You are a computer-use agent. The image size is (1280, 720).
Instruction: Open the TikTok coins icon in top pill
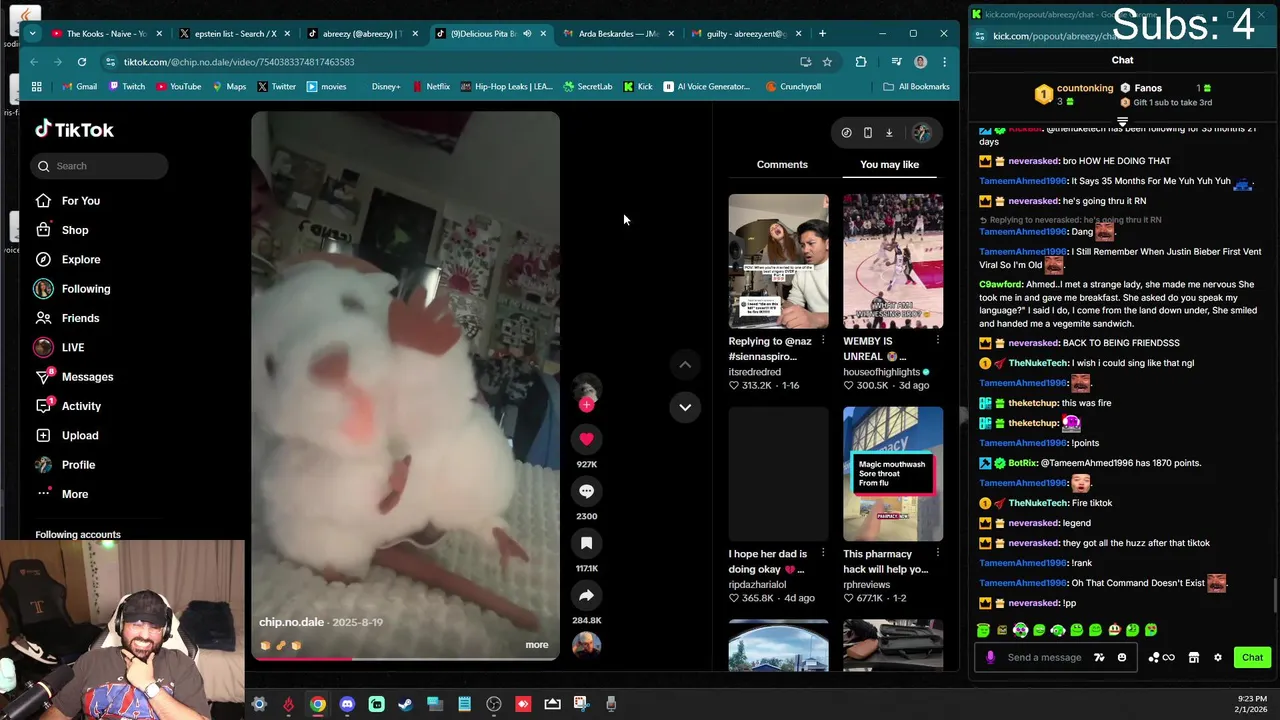click(846, 133)
